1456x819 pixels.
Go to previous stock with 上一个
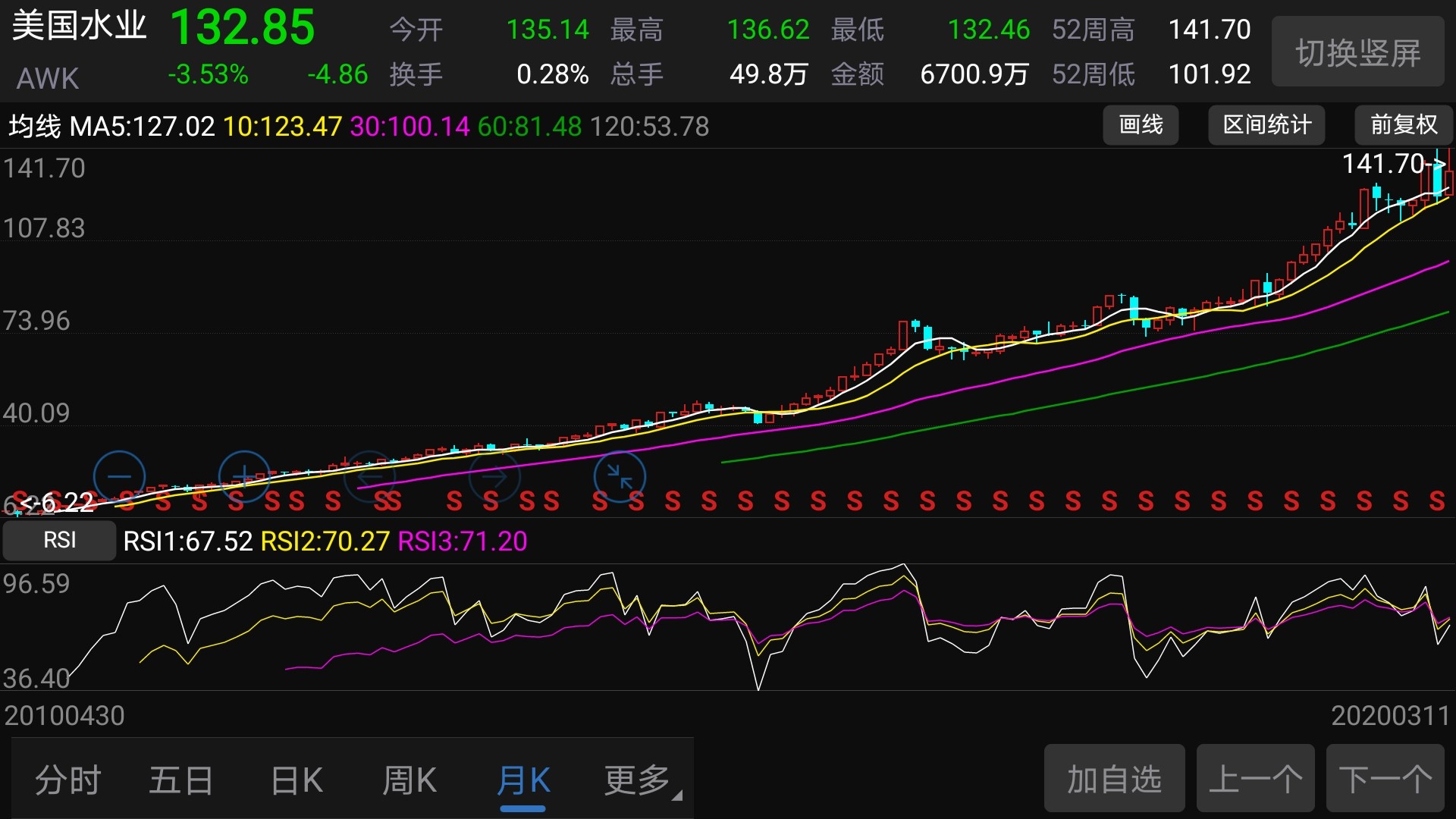coord(1256,779)
